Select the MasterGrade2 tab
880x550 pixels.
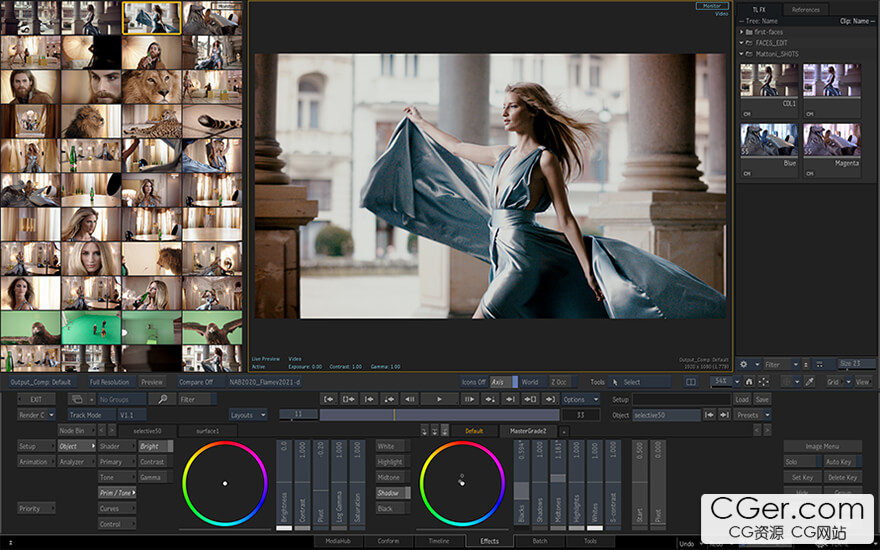(528, 431)
